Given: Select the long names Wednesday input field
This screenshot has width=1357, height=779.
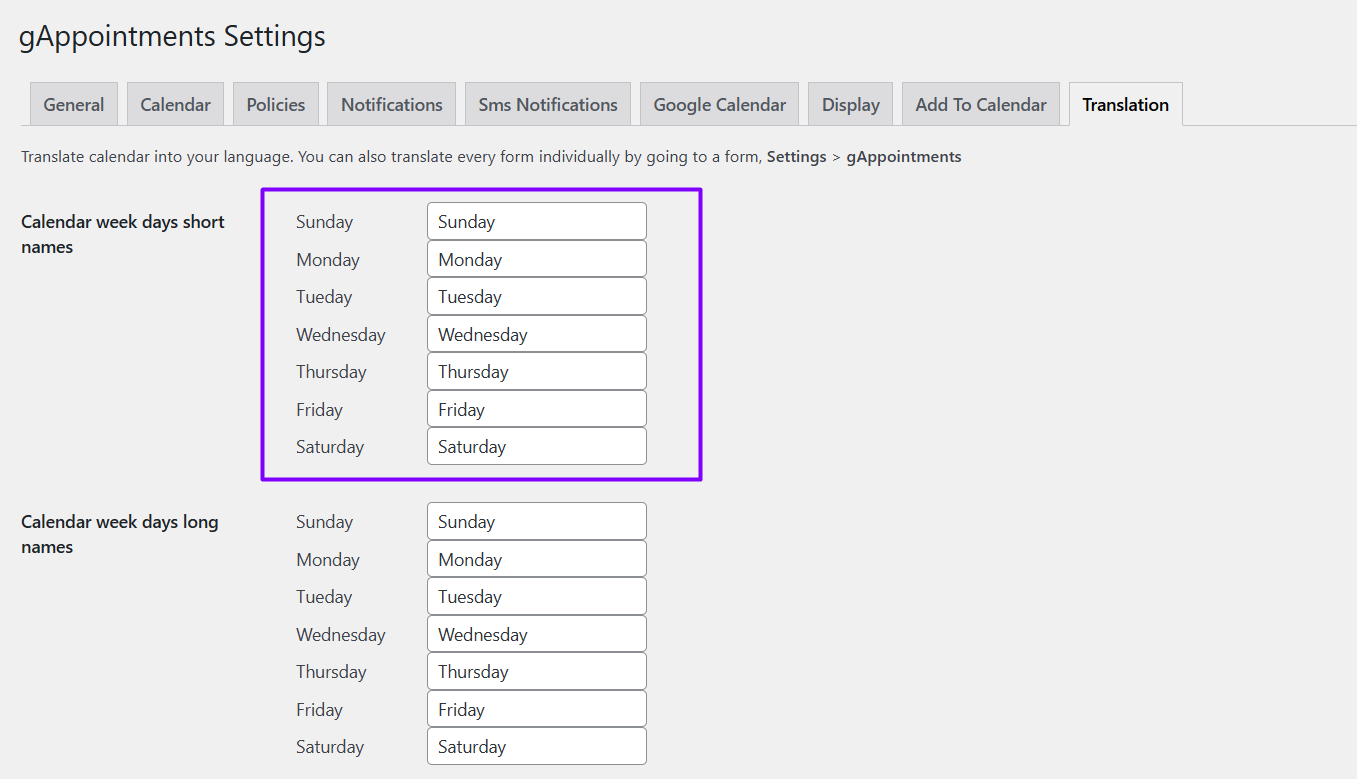Looking at the screenshot, I should tap(537, 634).
